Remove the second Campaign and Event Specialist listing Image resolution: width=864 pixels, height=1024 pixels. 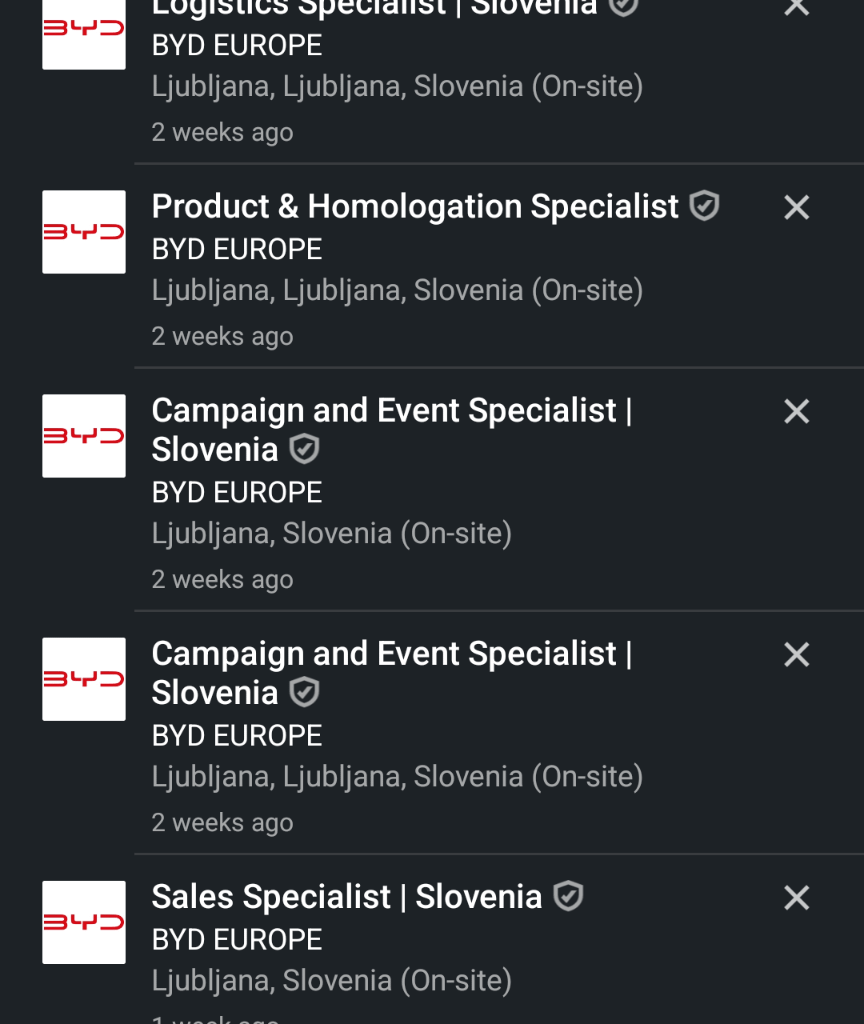(796, 654)
